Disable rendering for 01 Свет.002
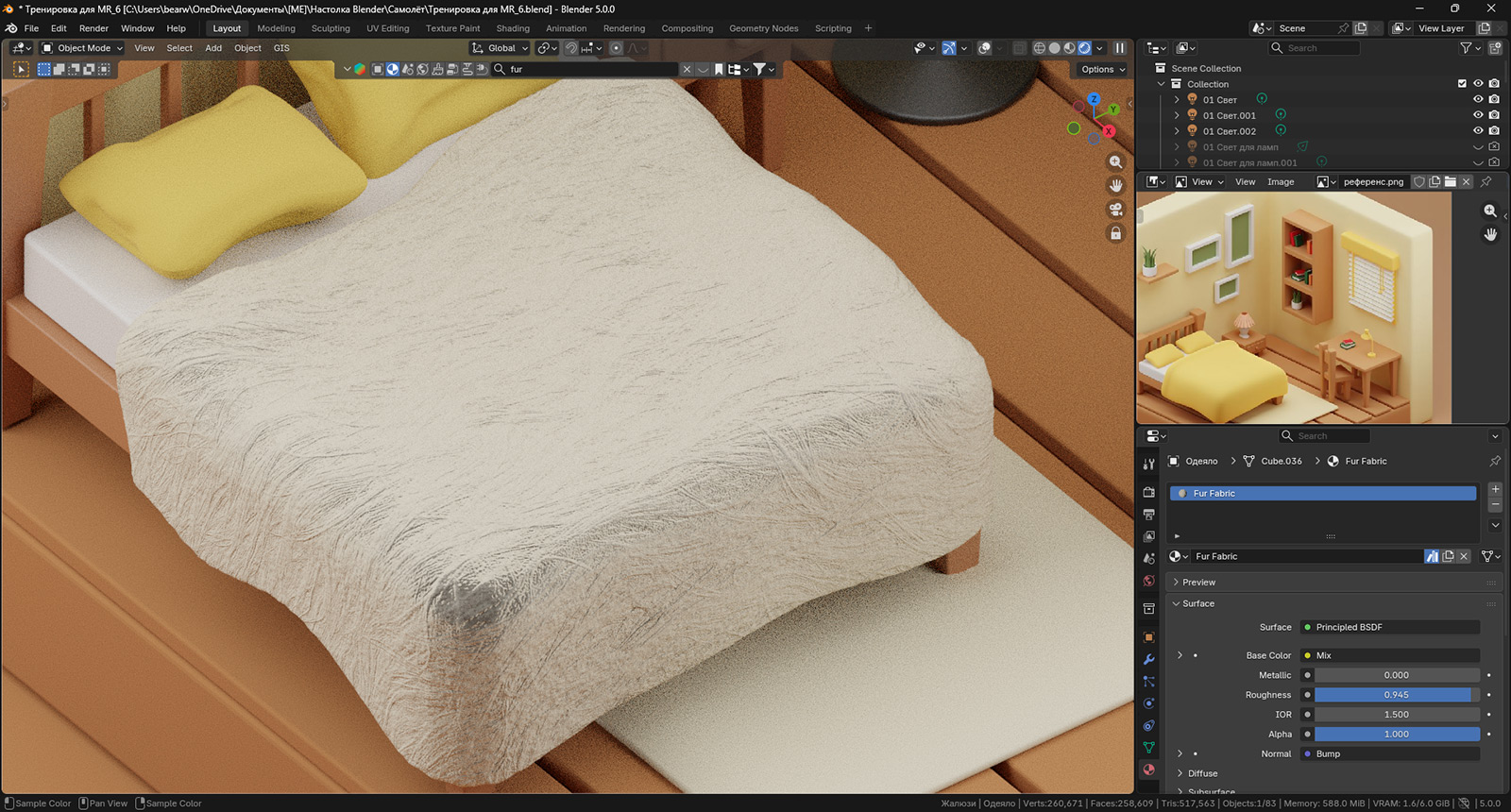The image size is (1511, 812). [x=1494, y=131]
